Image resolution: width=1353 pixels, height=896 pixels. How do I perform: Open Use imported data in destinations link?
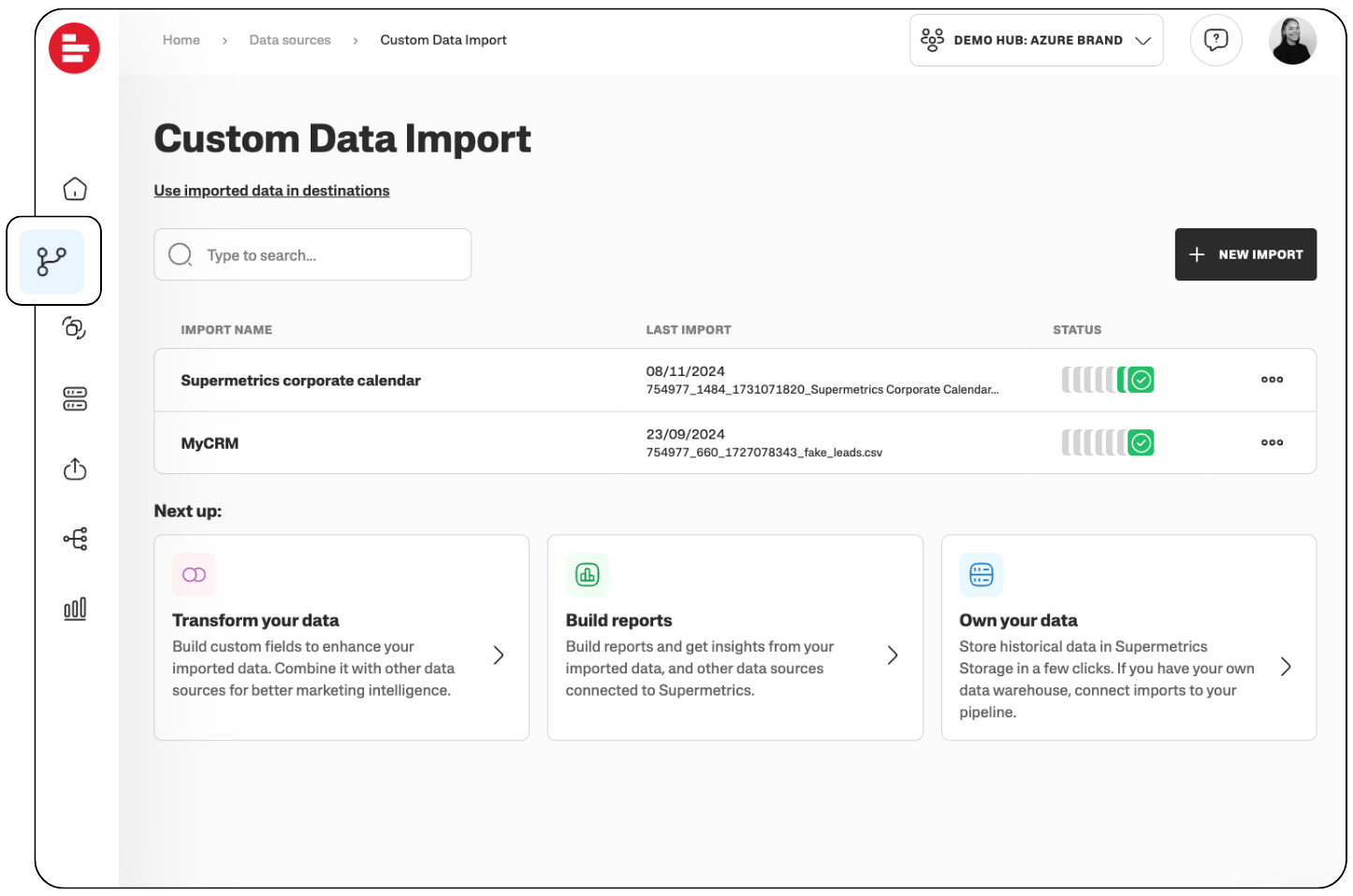click(271, 191)
